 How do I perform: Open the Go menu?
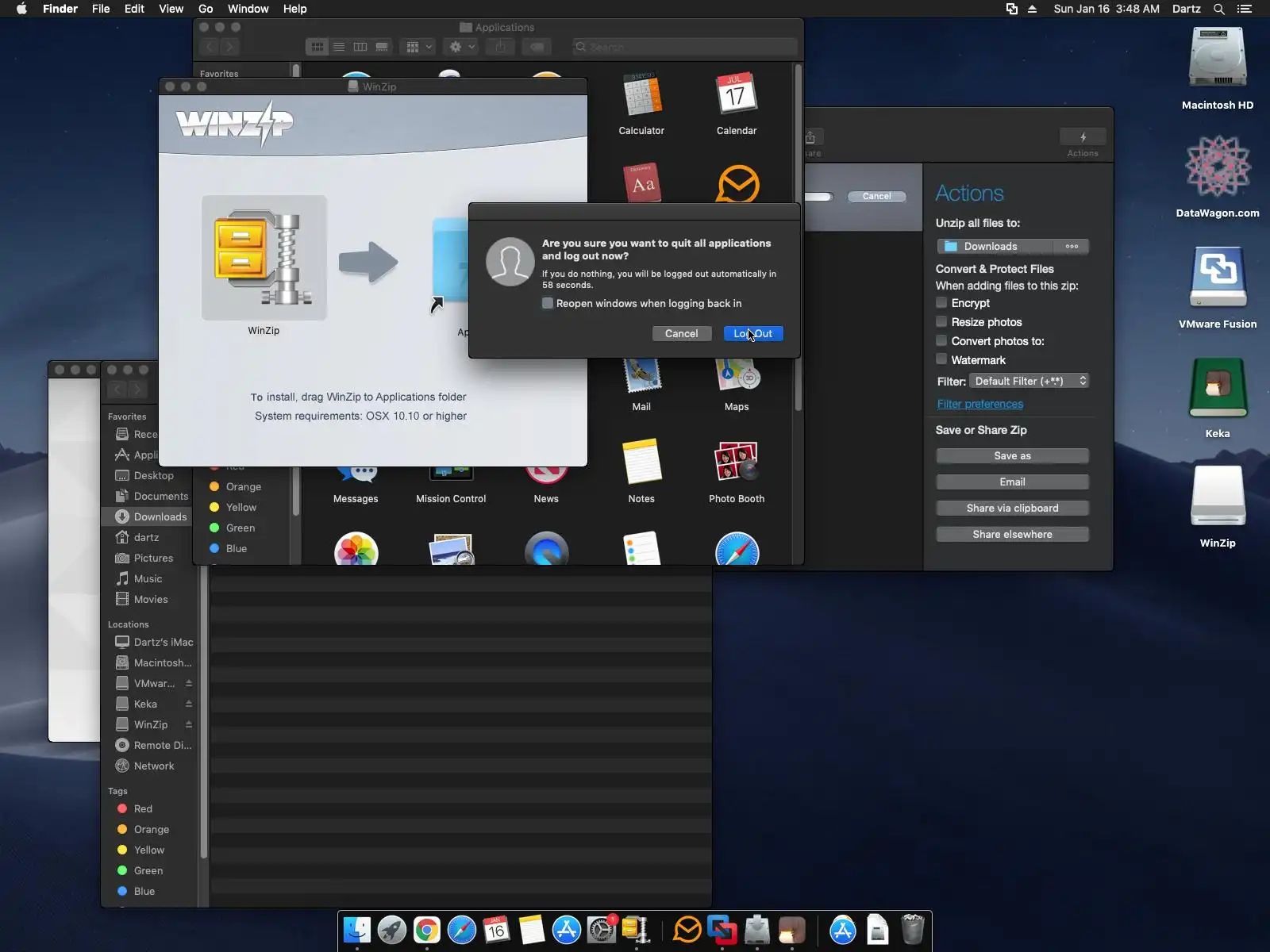206,9
